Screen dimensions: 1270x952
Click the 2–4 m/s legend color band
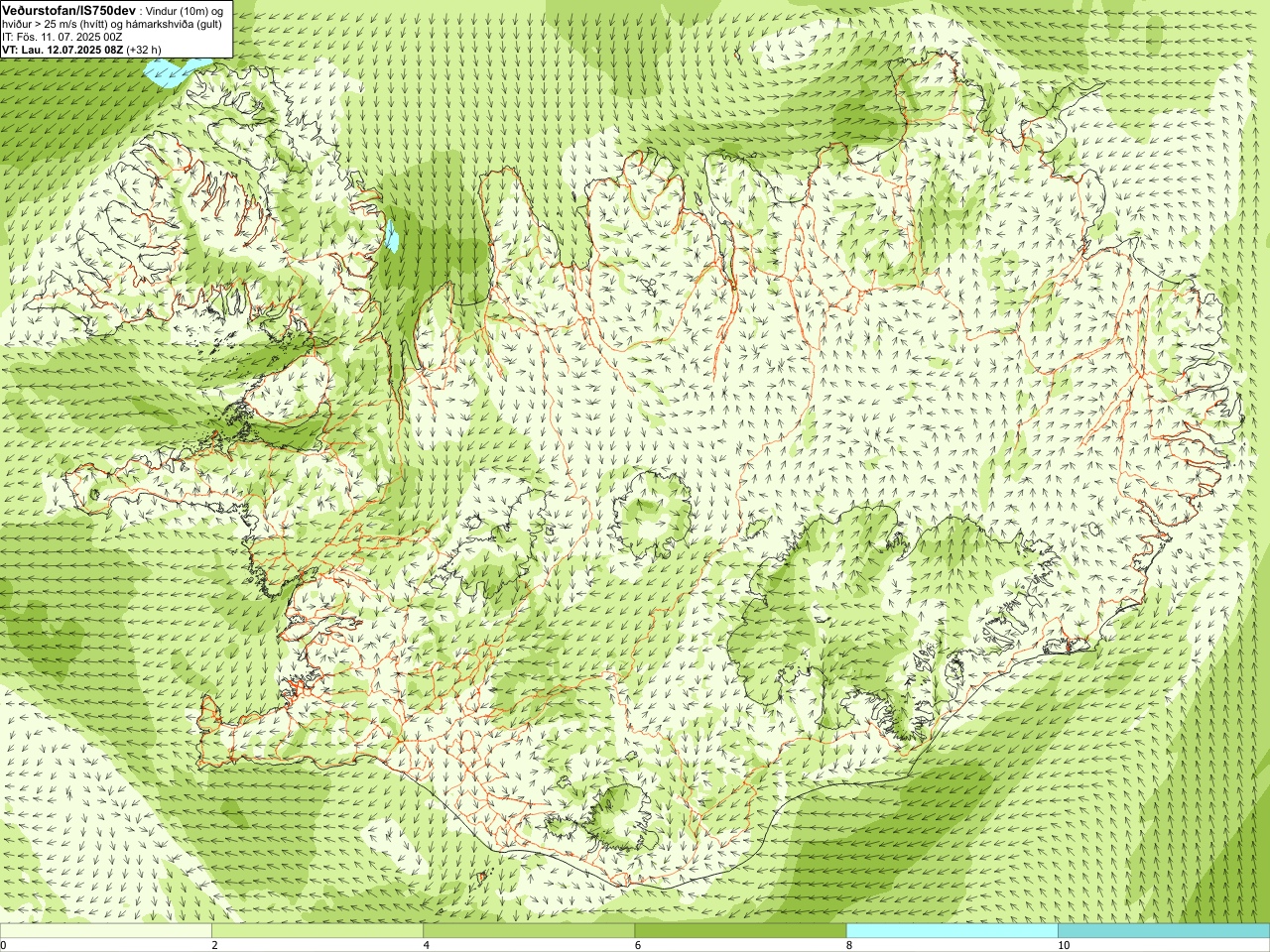(x=317, y=931)
